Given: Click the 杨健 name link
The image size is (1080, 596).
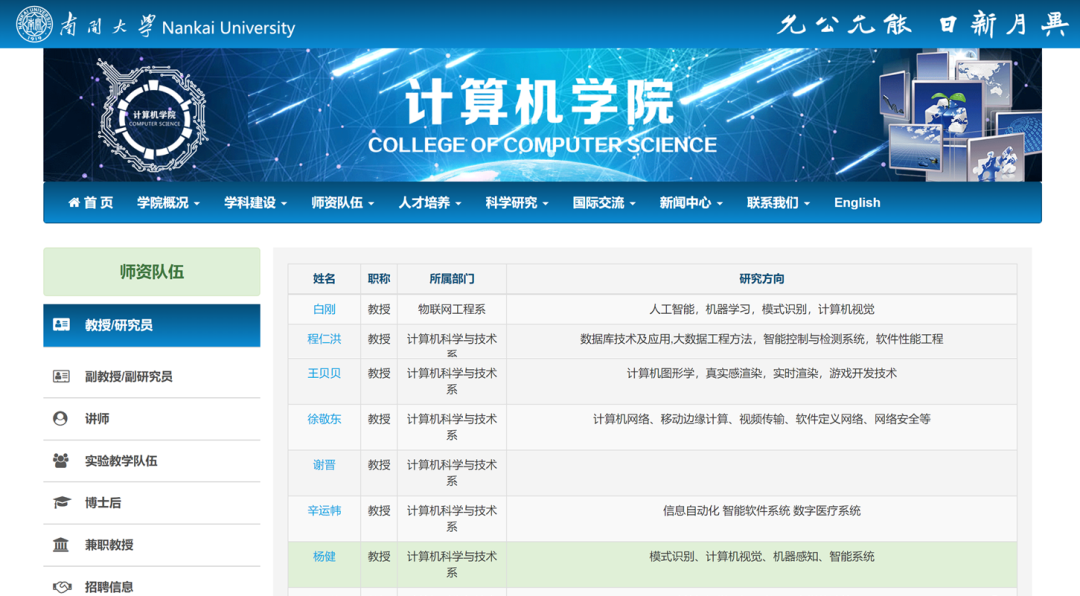Looking at the screenshot, I should (x=324, y=556).
